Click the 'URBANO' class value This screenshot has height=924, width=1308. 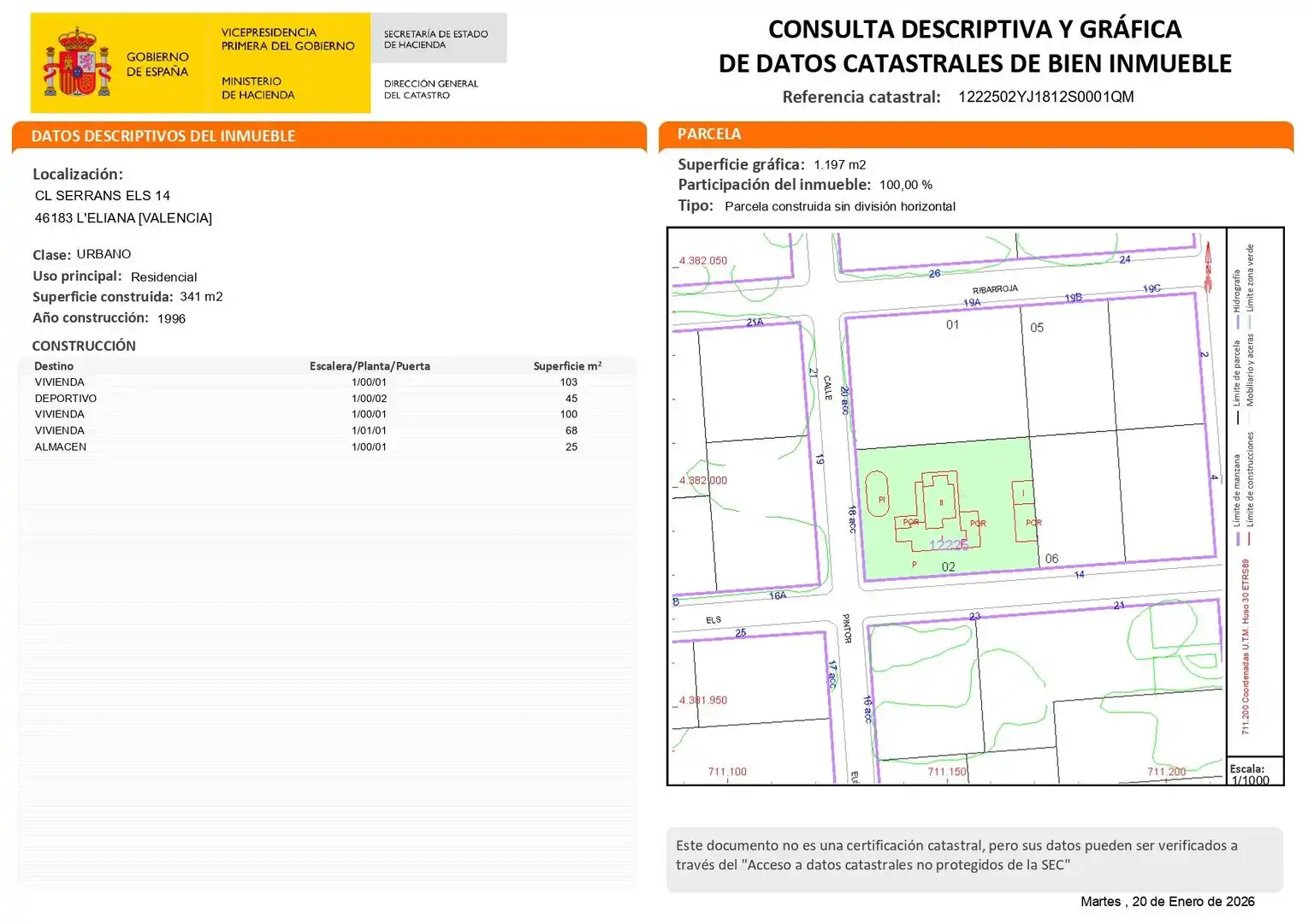coord(104,254)
